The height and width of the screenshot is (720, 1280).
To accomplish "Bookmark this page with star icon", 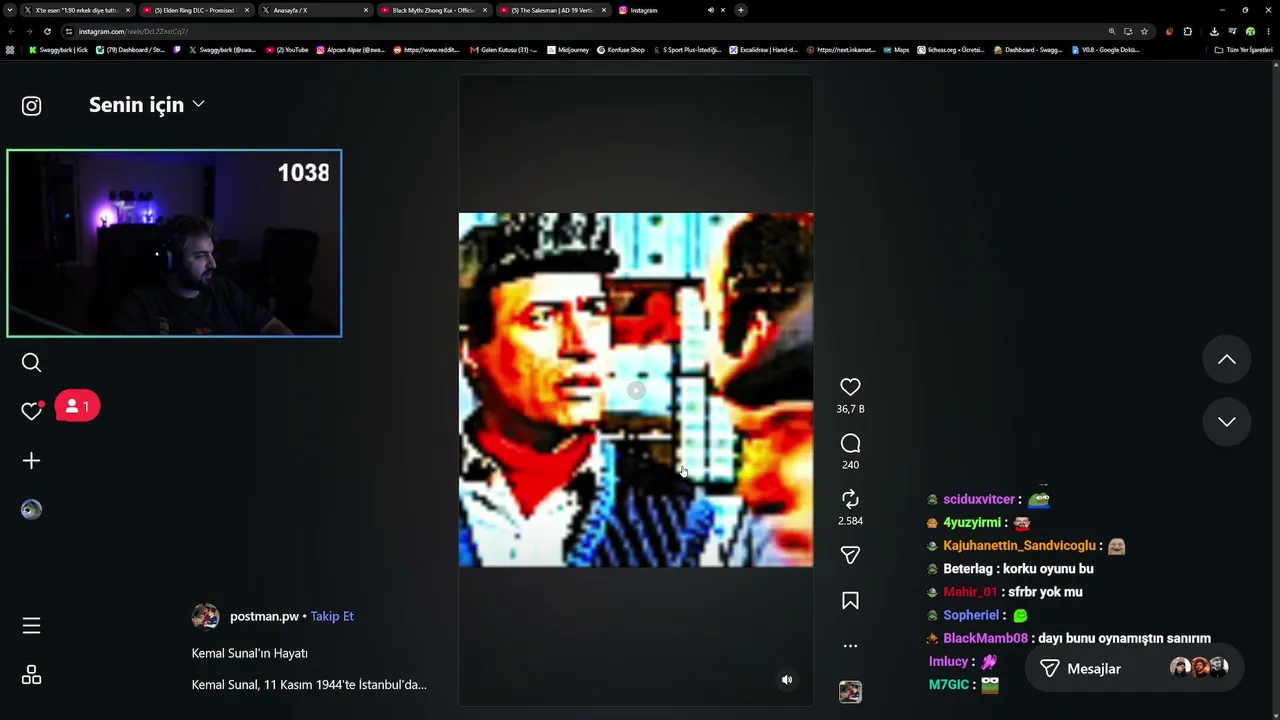I will [1145, 31].
